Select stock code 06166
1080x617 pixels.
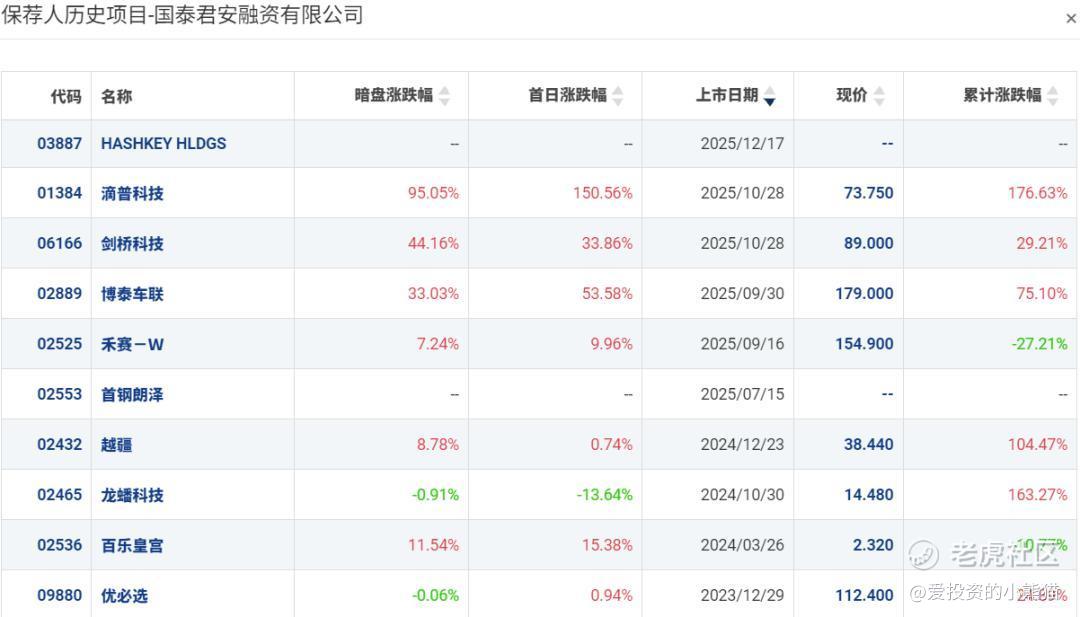click(59, 243)
